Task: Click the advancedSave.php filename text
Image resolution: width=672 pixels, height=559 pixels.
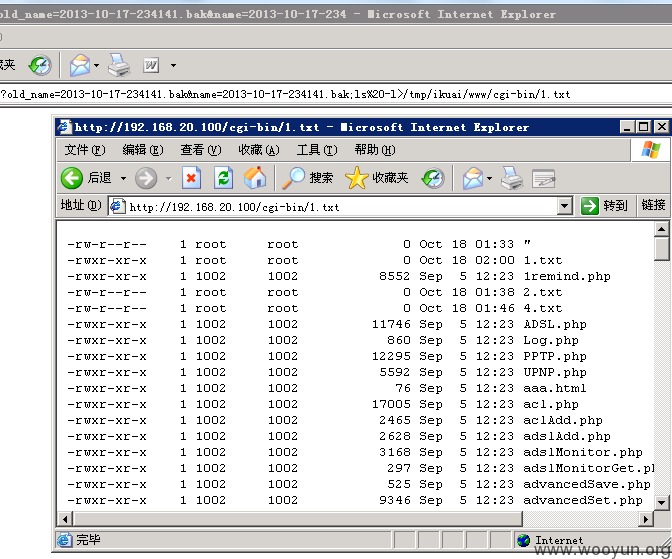Action: (x=587, y=484)
